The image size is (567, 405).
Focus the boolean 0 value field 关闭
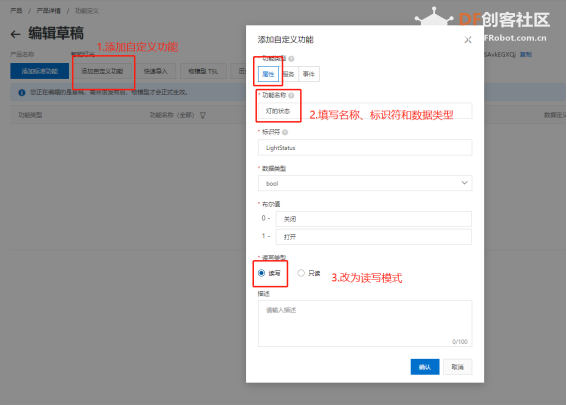pyautogui.click(x=374, y=219)
